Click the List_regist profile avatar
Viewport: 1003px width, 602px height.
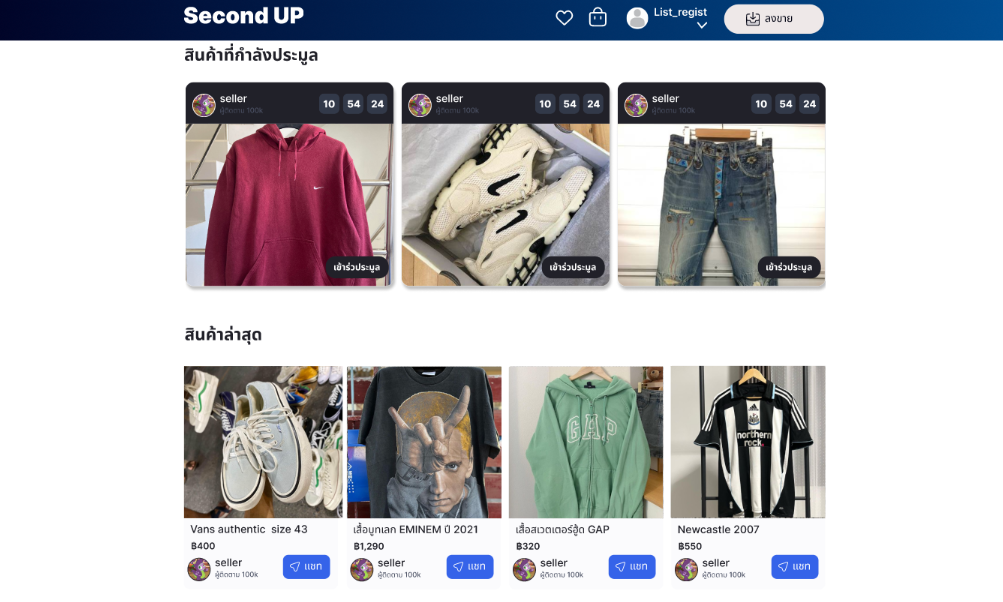click(x=637, y=18)
